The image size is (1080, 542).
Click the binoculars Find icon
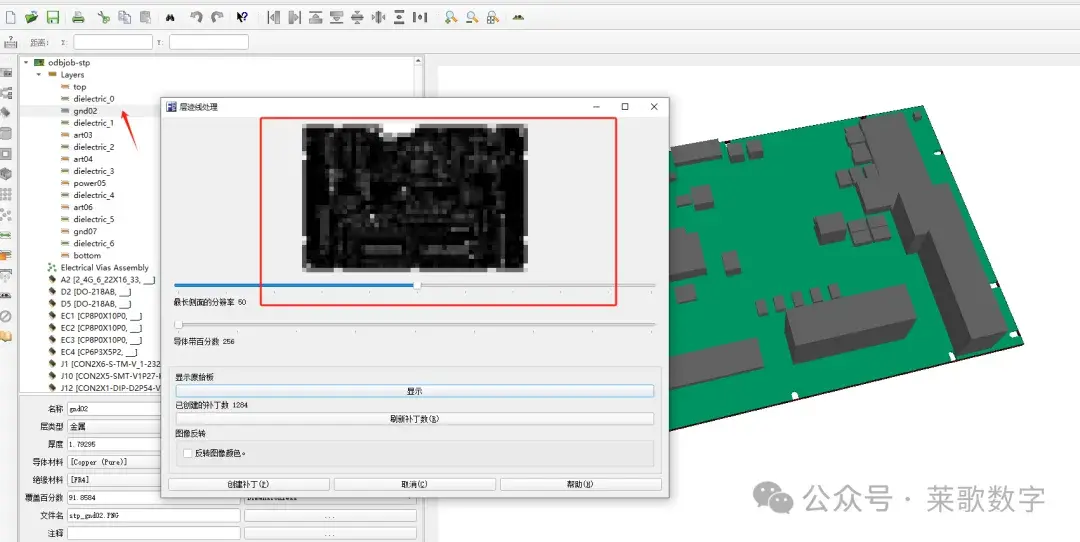point(170,17)
